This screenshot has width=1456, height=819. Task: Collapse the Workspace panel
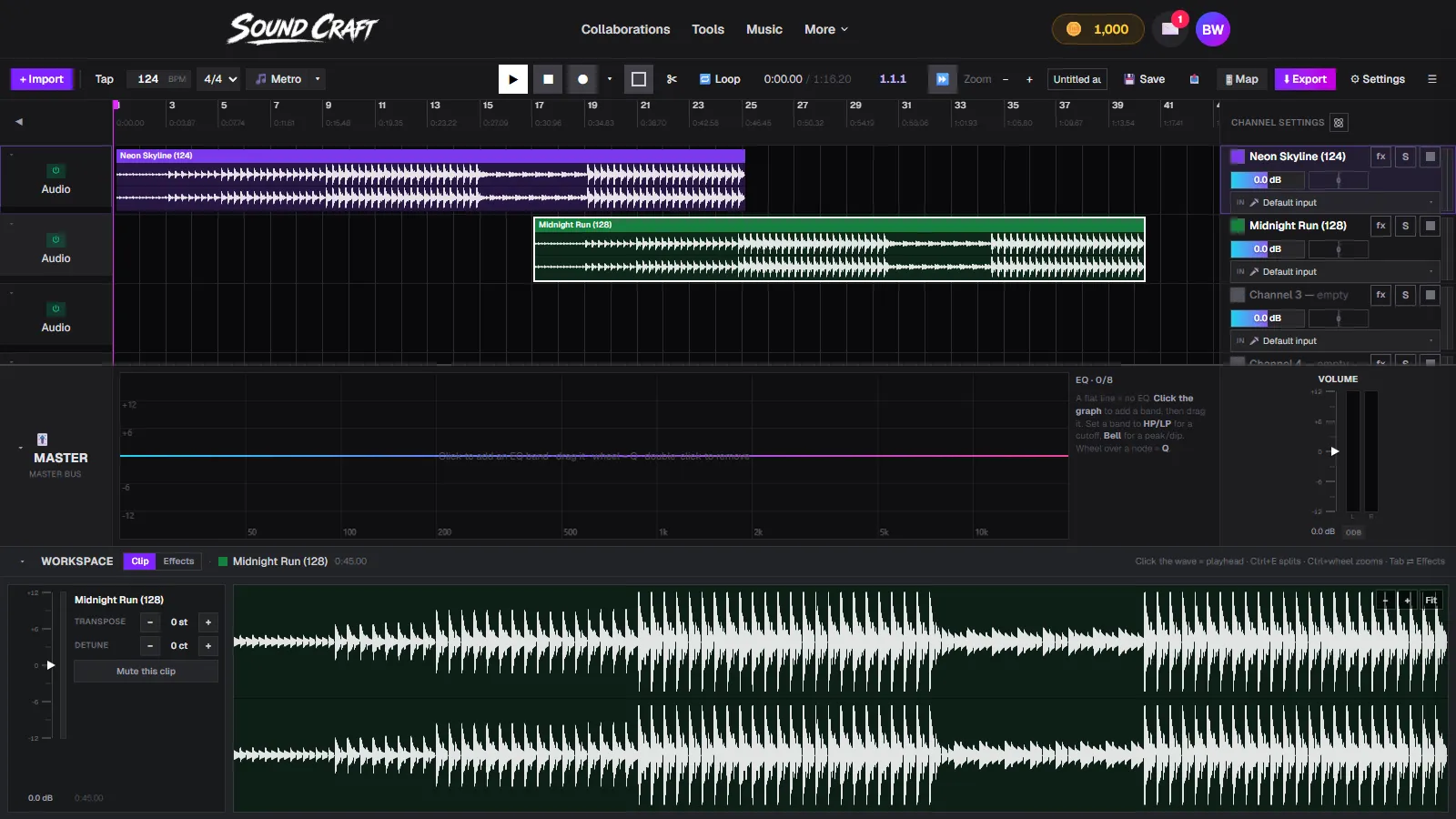click(x=22, y=561)
